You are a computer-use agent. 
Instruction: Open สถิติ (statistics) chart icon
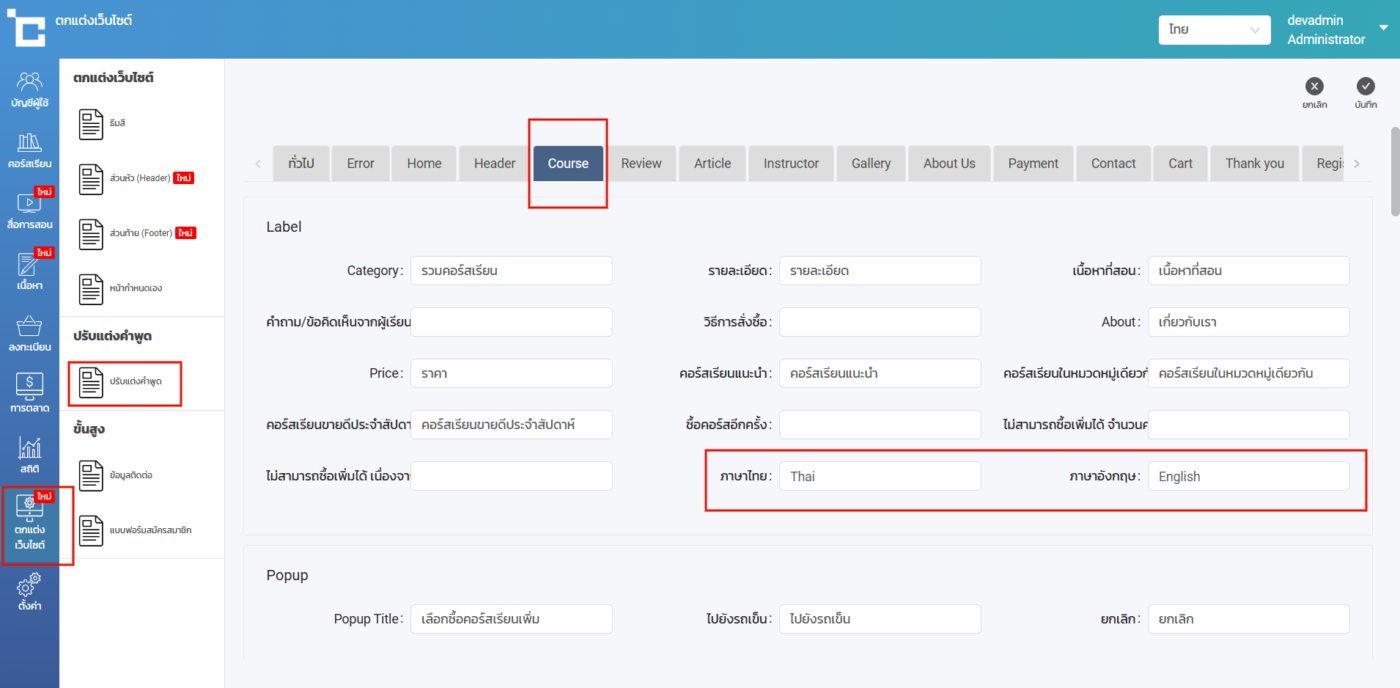[x=29, y=455]
